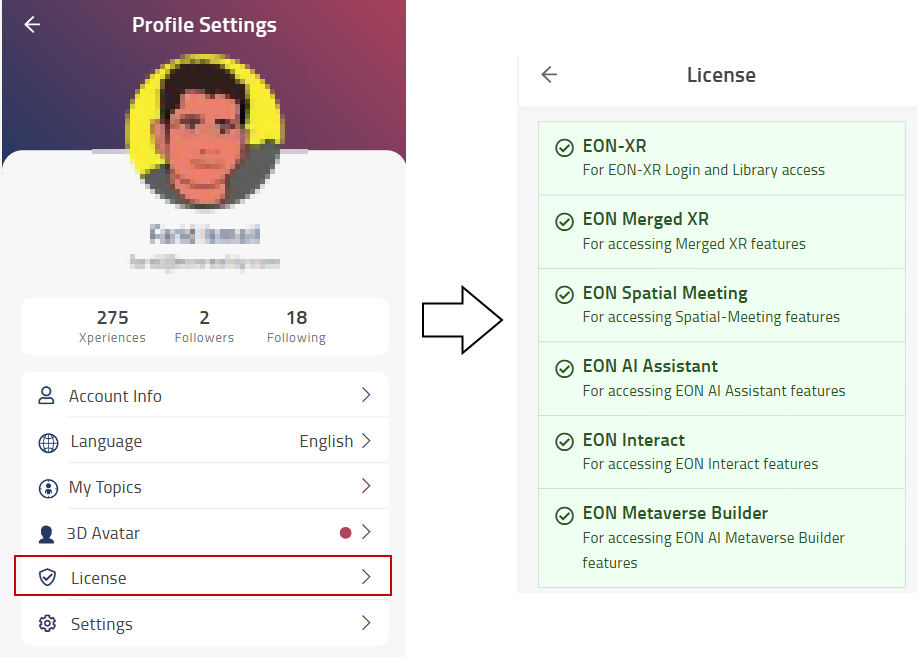Click the back arrow in License header
The image size is (920, 660).
[x=549, y=75]
